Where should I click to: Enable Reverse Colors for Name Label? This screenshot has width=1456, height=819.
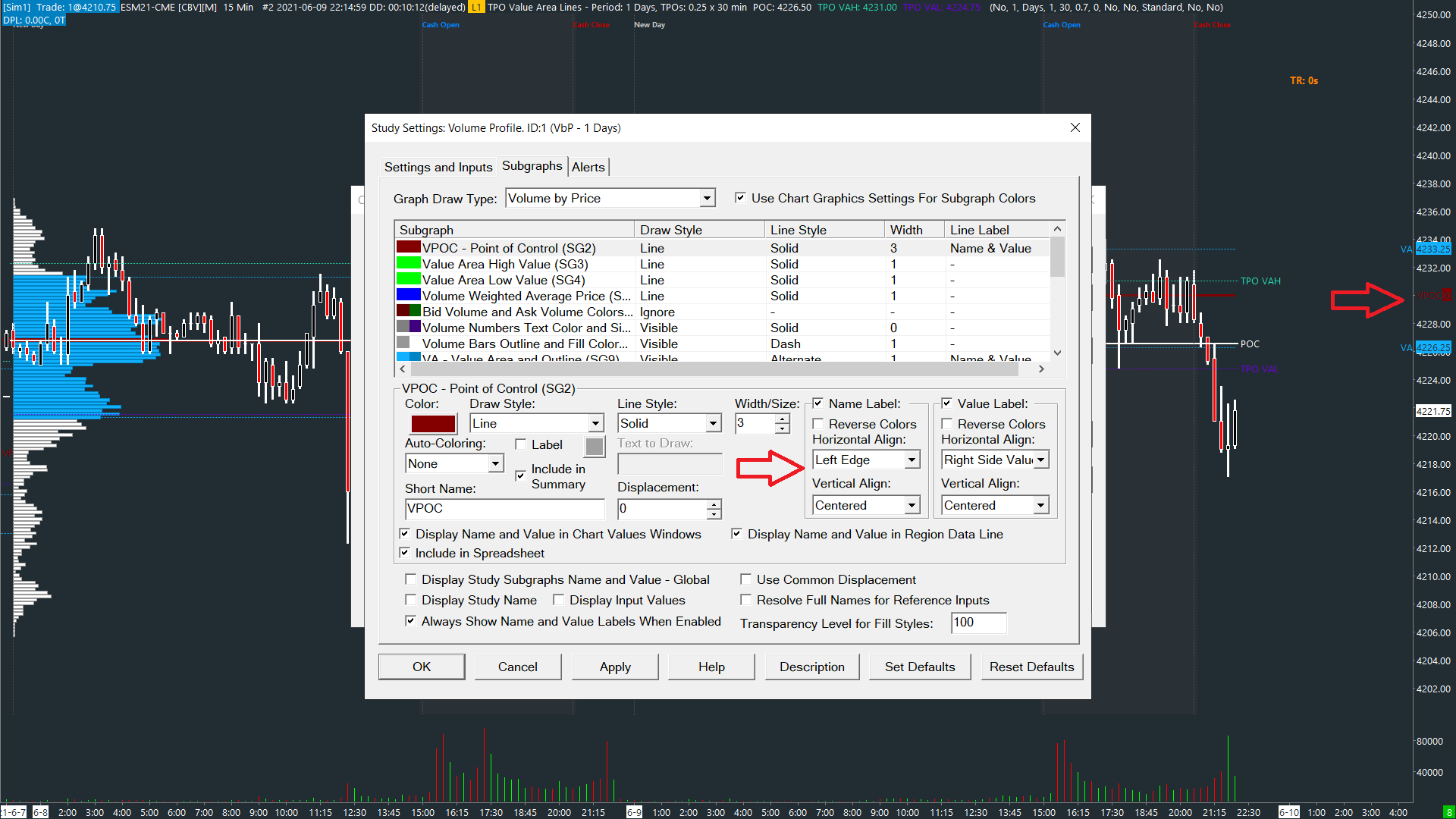tap(818, 424)
